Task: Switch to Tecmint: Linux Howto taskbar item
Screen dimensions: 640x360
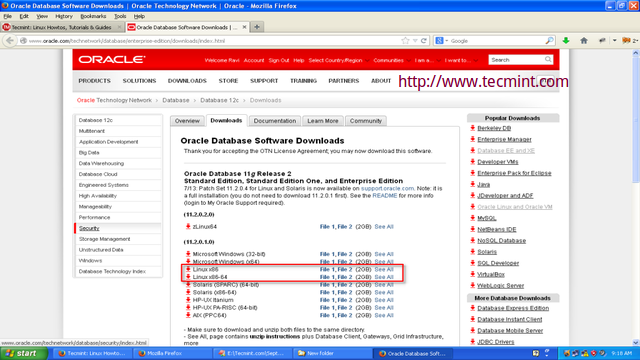Action: (x=93, y=353)
